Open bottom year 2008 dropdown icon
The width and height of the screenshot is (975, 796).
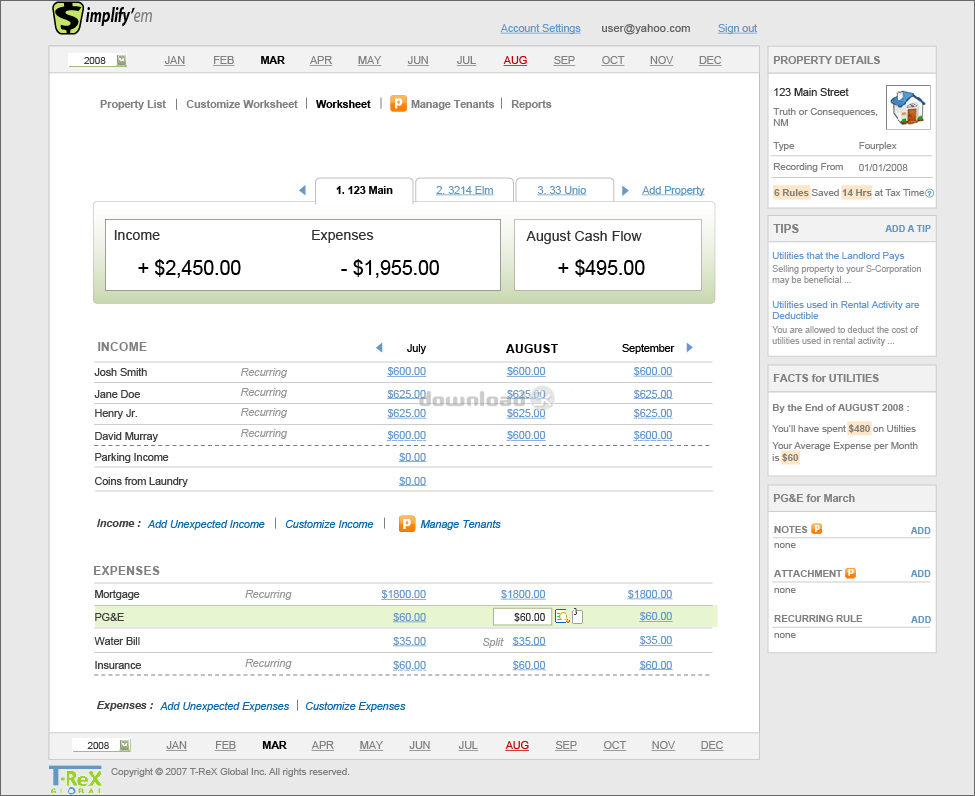[x=125, y=745]
